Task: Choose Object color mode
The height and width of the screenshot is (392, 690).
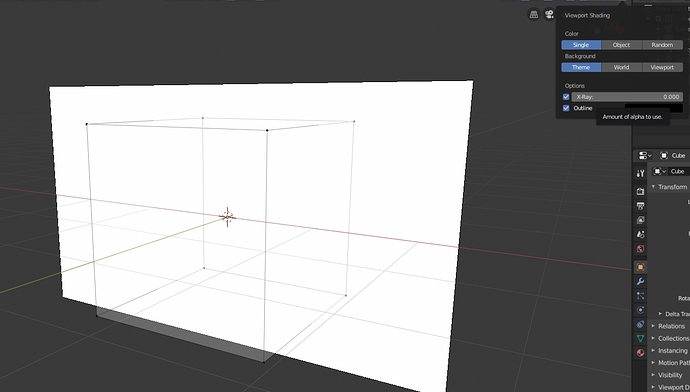Action: point(621,45)
